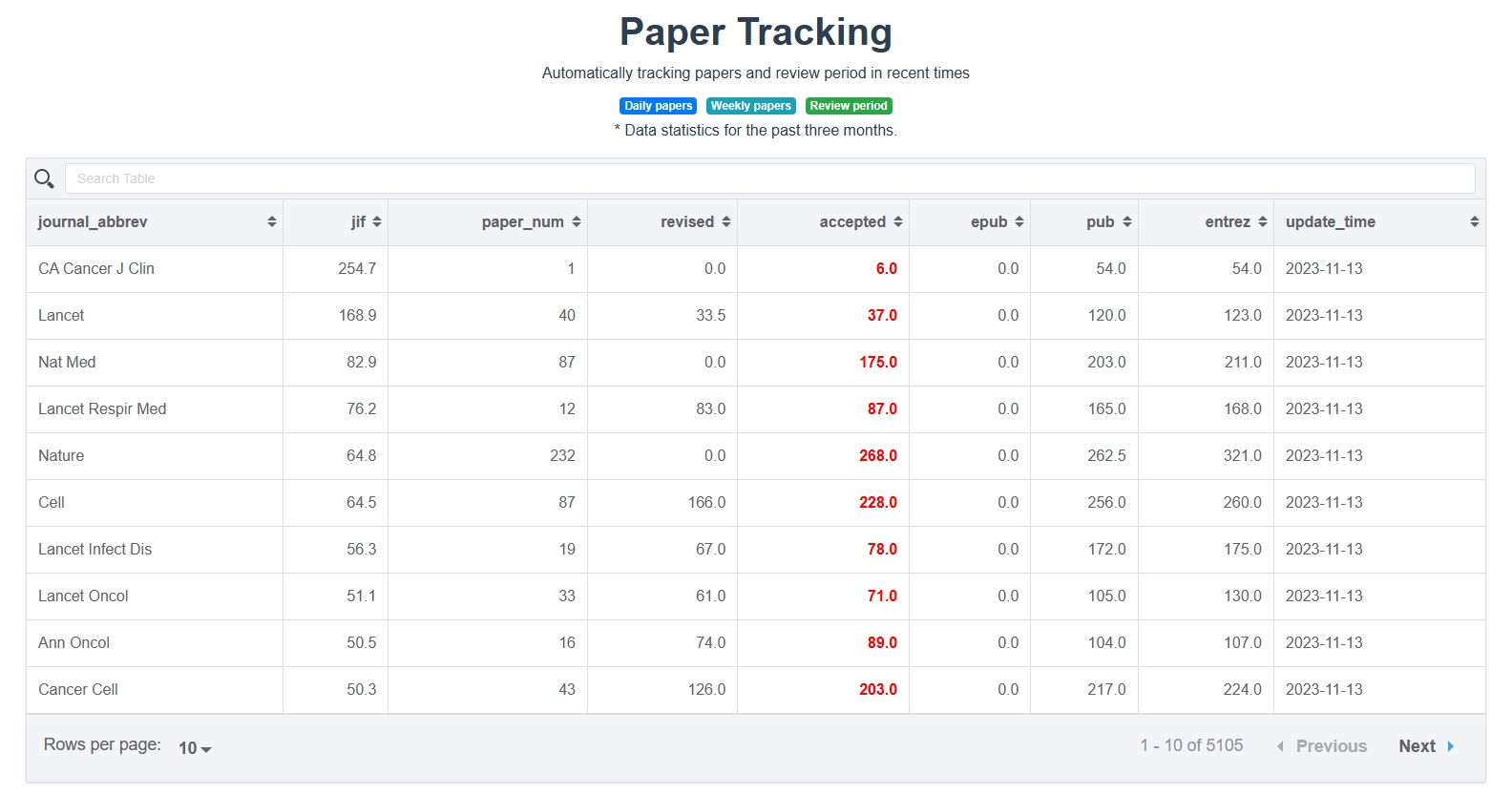Click the accepted header label
Screen dimensions: 1512x795
[852, 221]
